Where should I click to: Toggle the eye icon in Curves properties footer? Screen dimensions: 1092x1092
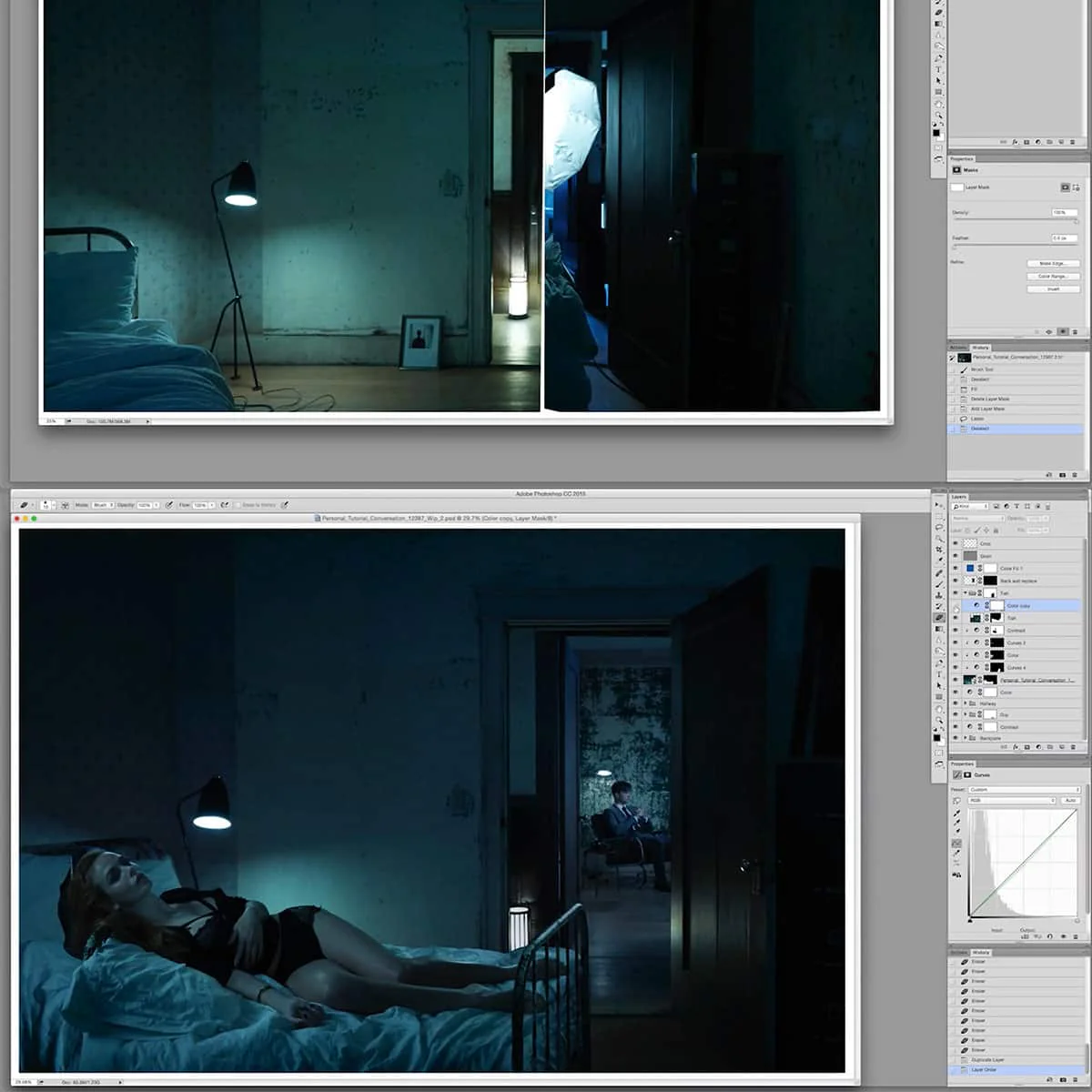tap(1063, 936)
